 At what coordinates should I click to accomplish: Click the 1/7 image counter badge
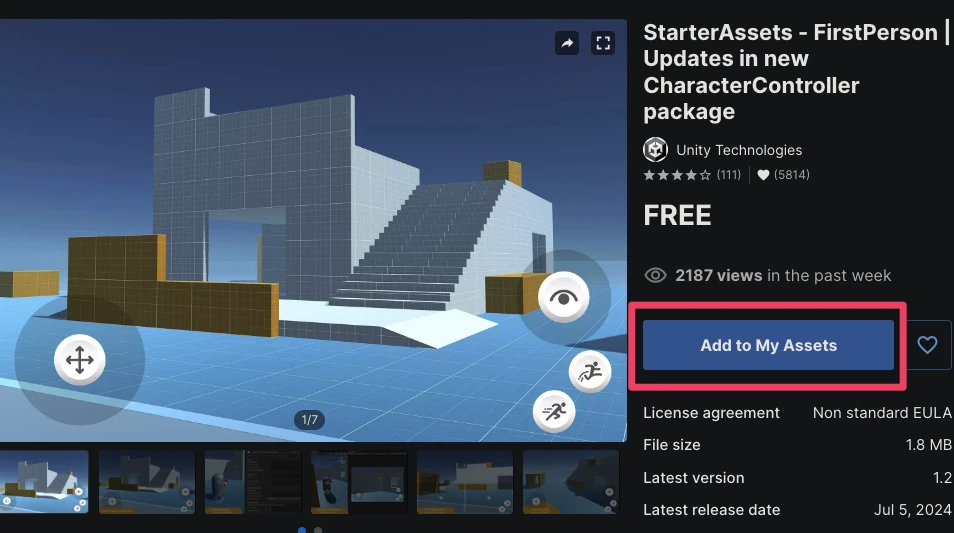click(x=309, y=420)
